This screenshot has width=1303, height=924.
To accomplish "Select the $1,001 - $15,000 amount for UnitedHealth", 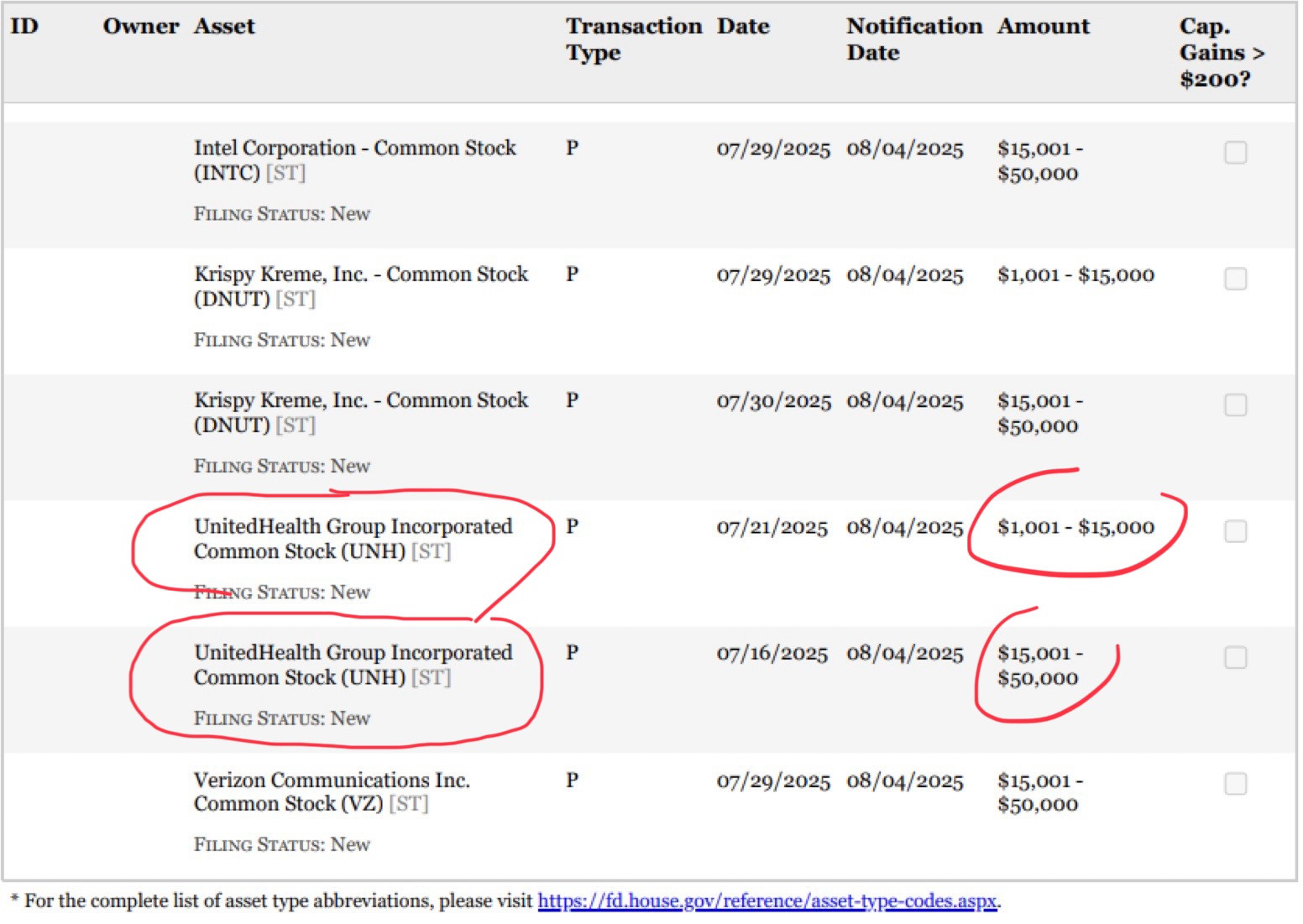I will (1075, 527).
